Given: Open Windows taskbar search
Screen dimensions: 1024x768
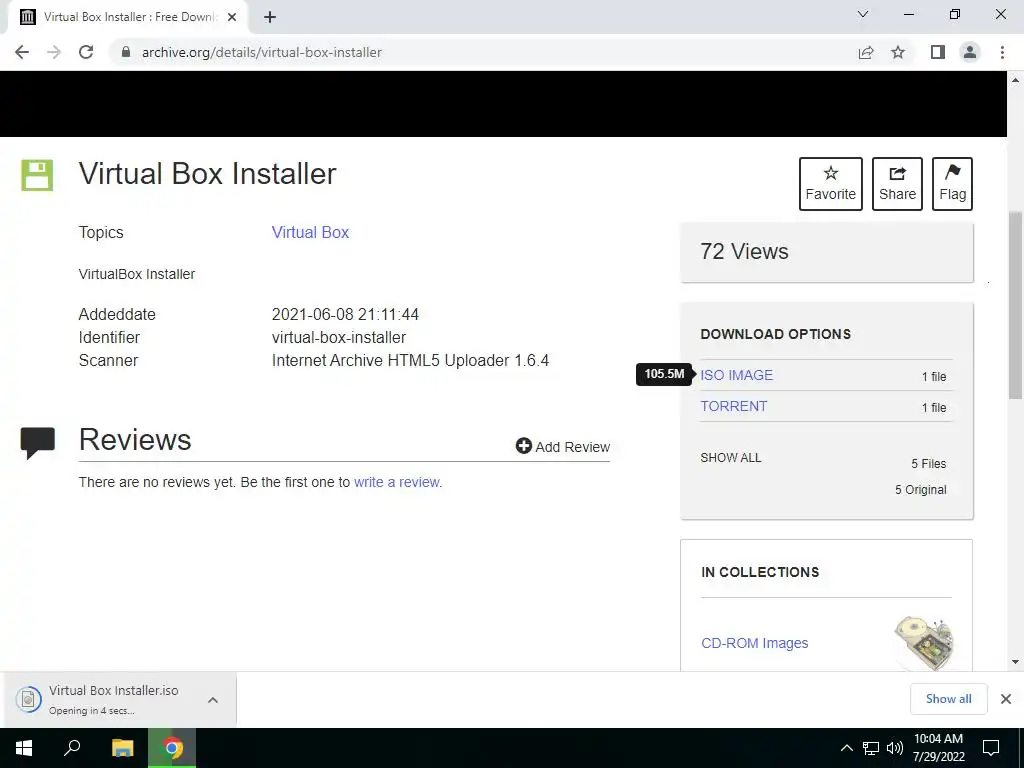Looking at the screenshot, I should pyautogui.click(x=72, y=748).
